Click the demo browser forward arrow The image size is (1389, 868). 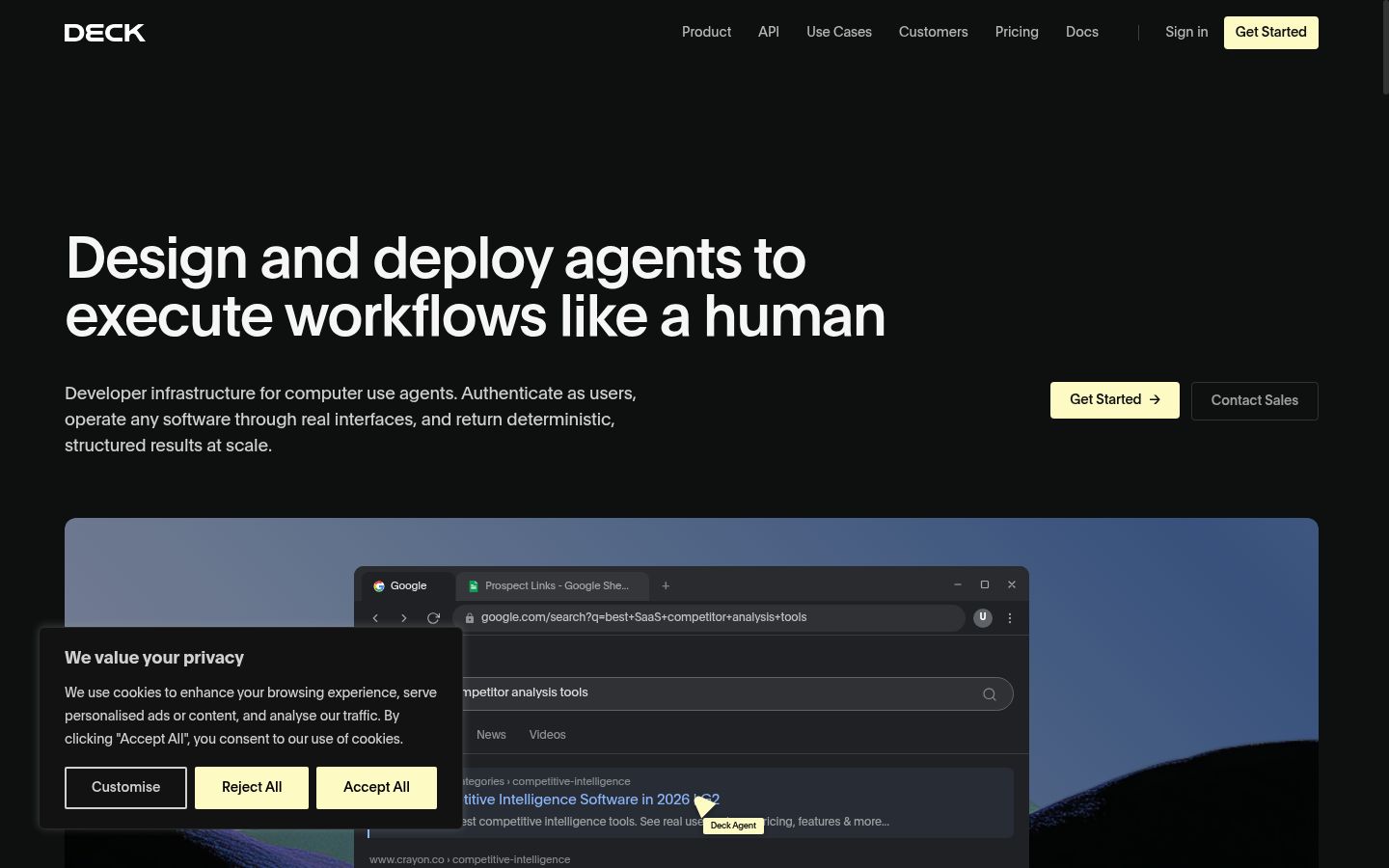click(404, 618)
